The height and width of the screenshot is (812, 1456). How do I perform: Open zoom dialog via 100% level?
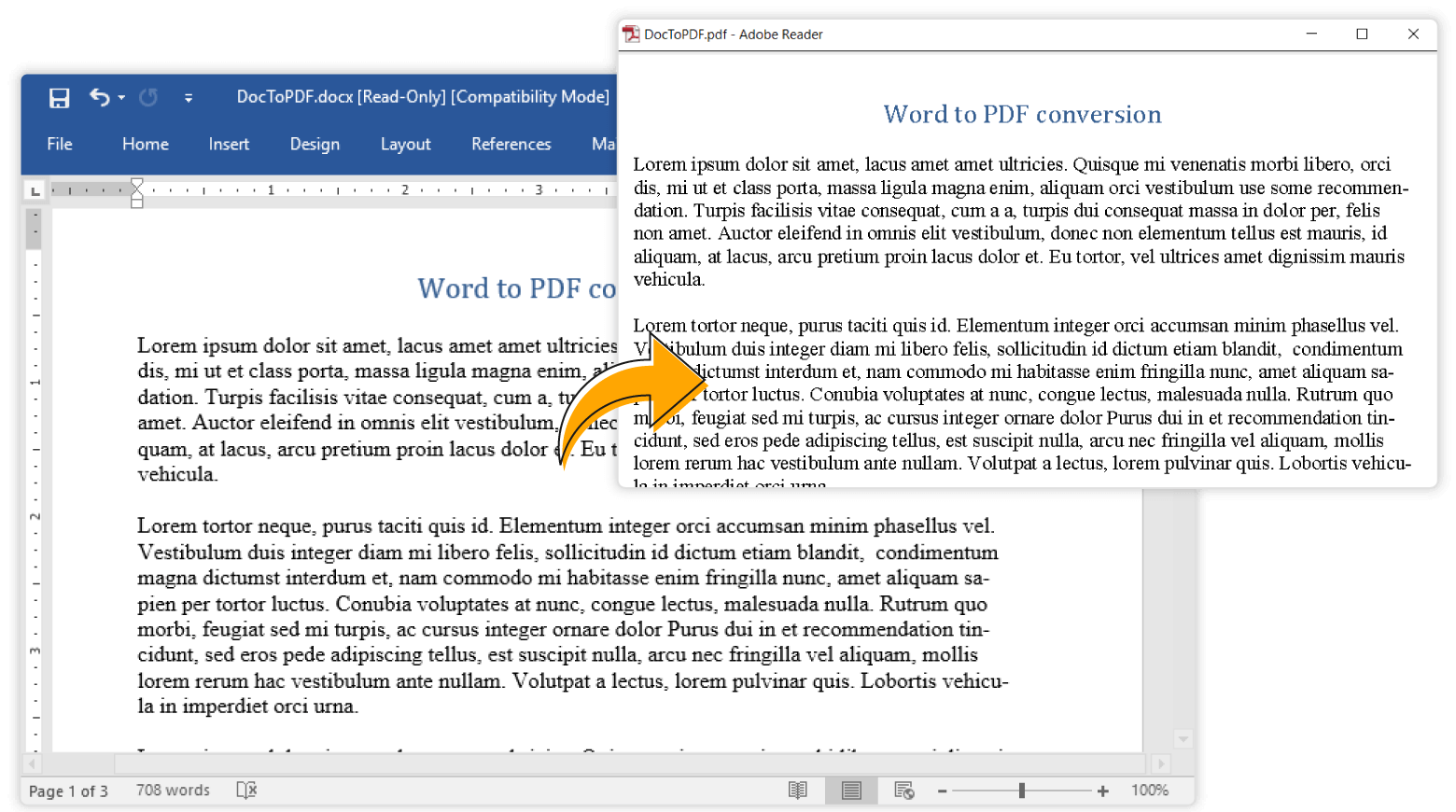click(x=1150, y=790)
